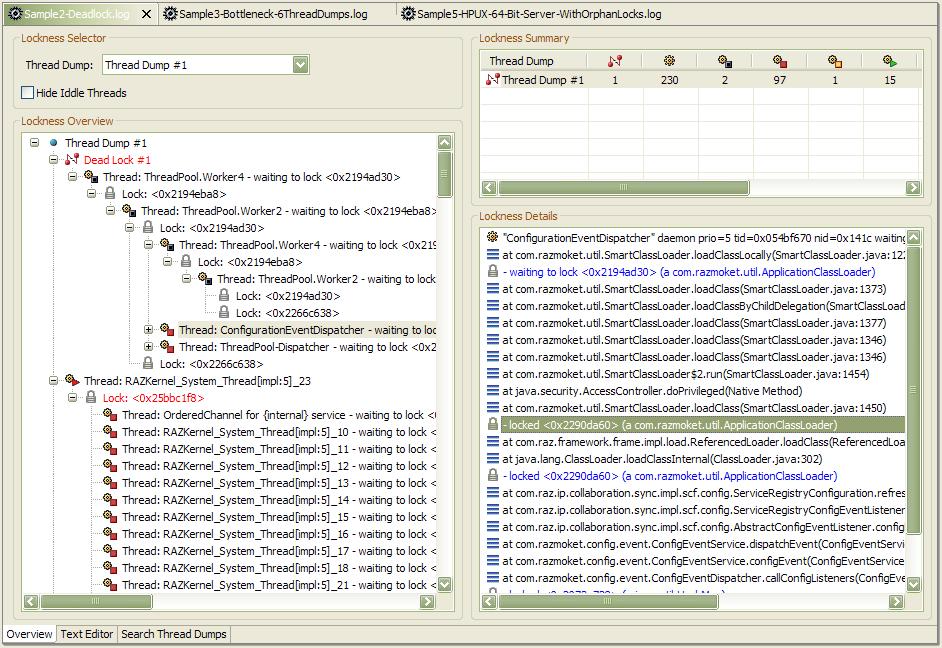Click the gear icon of ConfigurationEventDispatcher thread in tree
The height and width of the screenshot is (648, 942).
coord(167,330)
